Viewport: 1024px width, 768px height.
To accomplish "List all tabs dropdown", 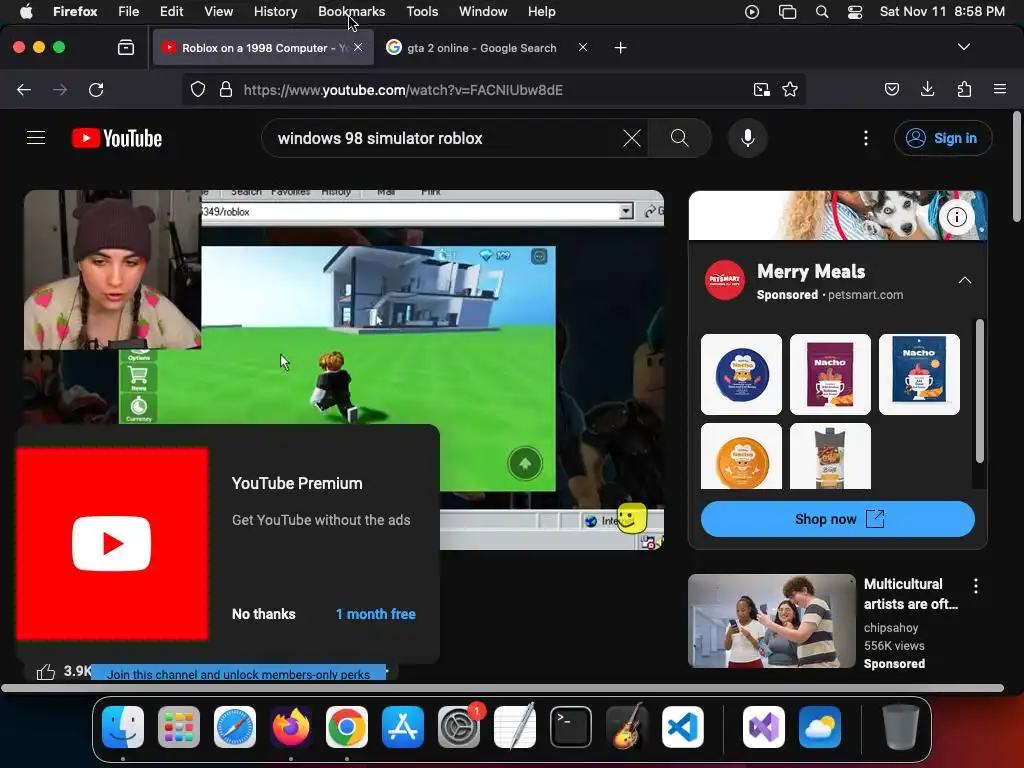I will pyautogui.click(x=964, y=47).
